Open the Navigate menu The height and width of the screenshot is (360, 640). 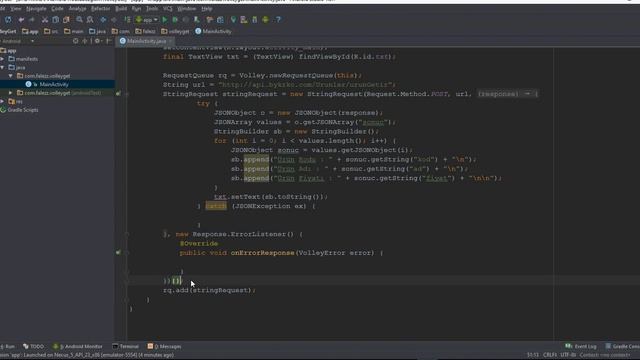click(x=36, y=9)
